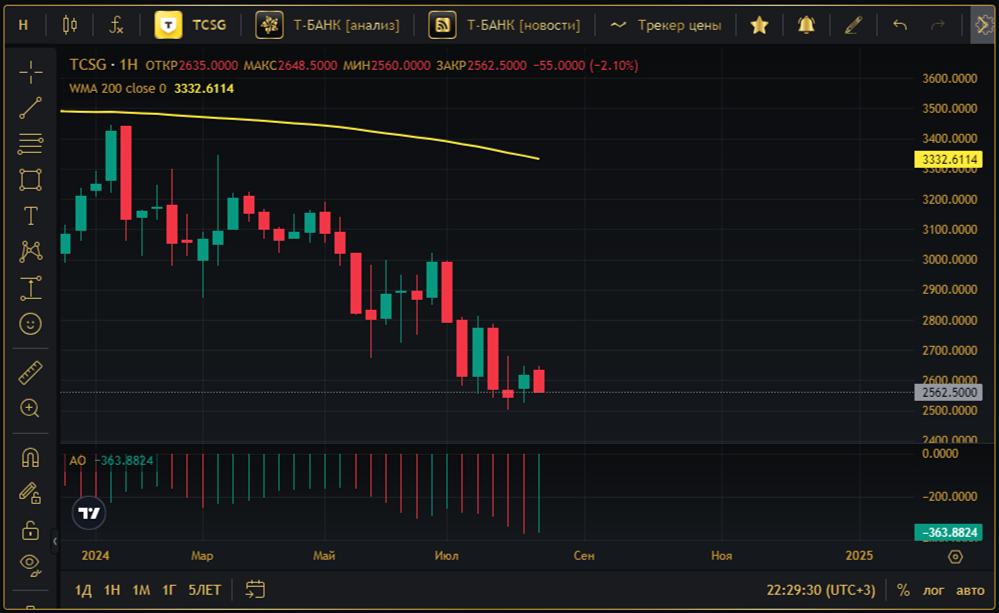Open chart settings at top-right corner
Screen dimensions: 999x613
pyautogui.click(x=983, y=25)
